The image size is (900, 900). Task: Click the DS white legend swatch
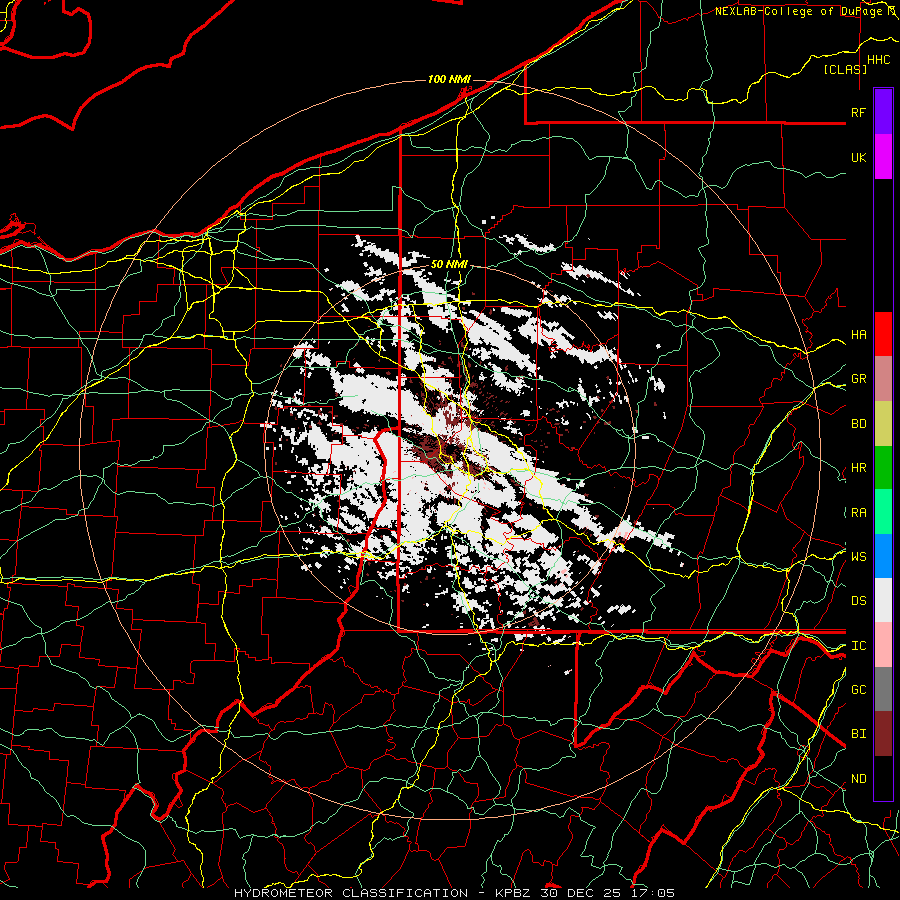pos(883,600)
